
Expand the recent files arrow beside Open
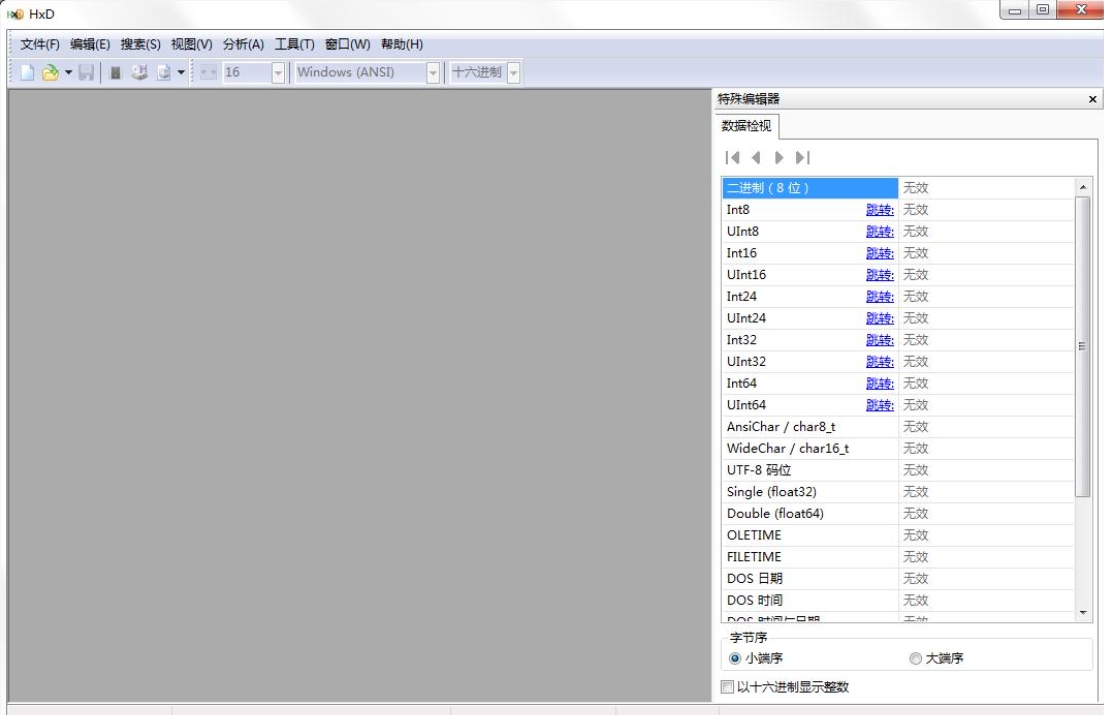coord(68,72)
